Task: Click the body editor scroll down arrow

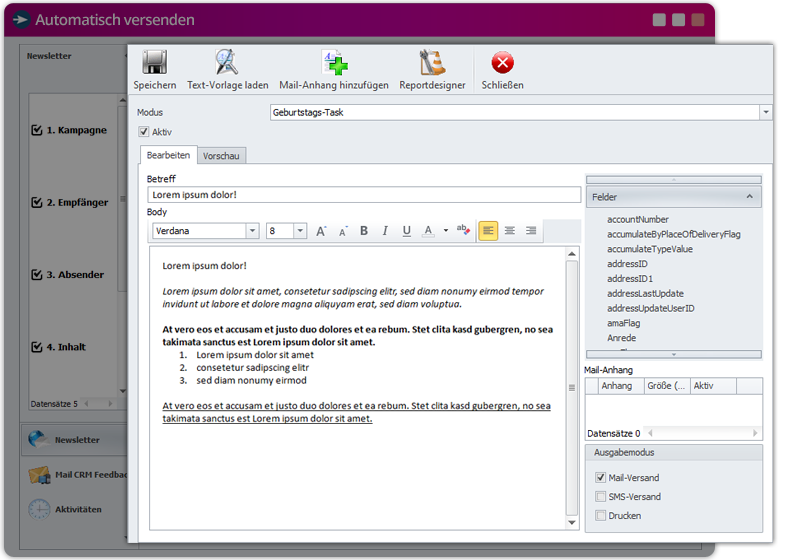Action: [572, 523]
